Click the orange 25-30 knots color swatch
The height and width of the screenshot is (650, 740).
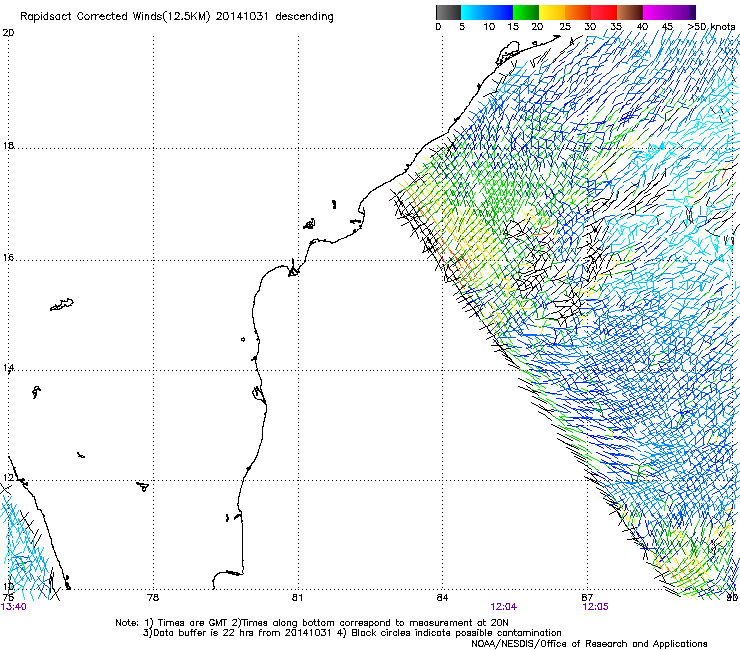pos(578,12)
